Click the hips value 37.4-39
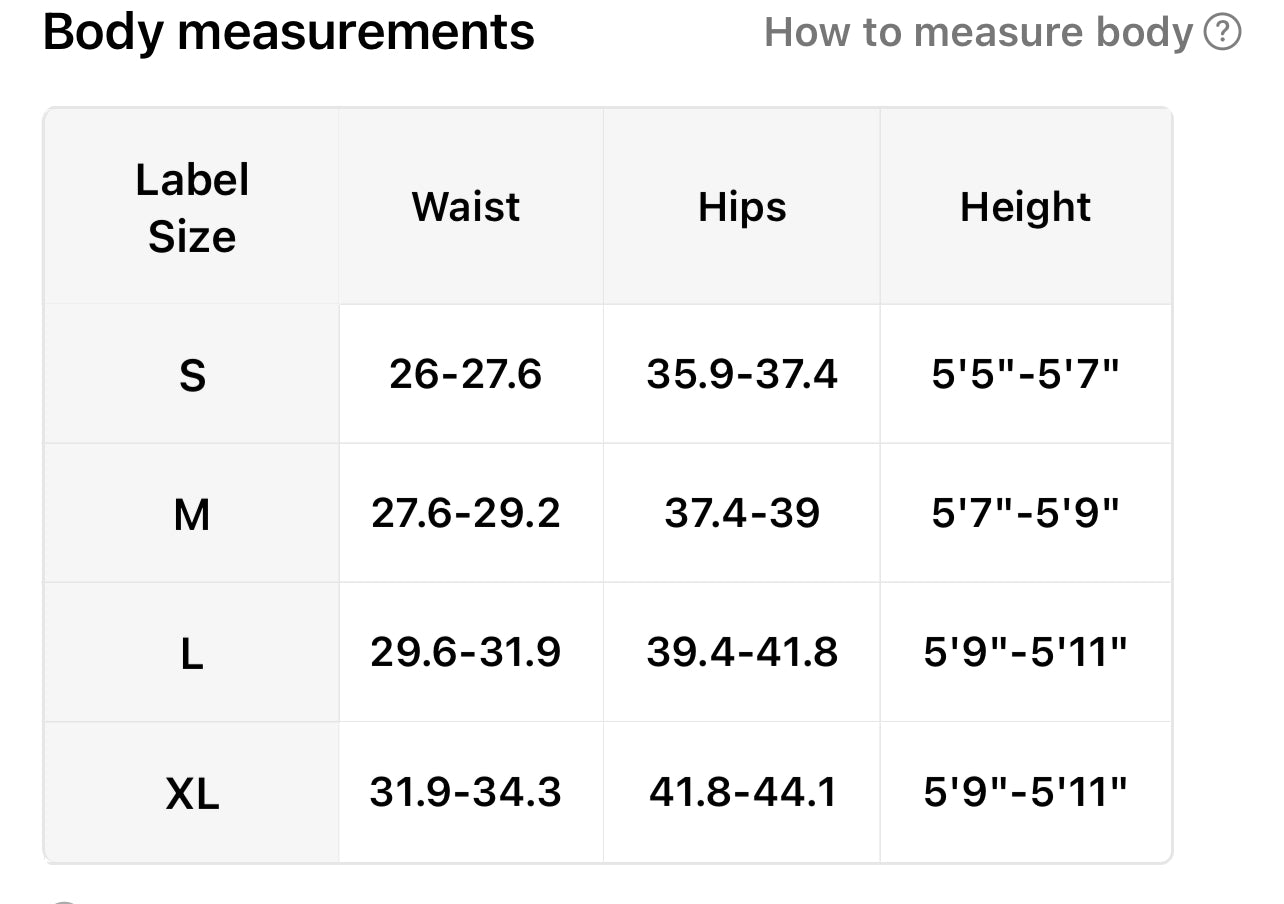 pyautogui.click(x=742, y=514)
